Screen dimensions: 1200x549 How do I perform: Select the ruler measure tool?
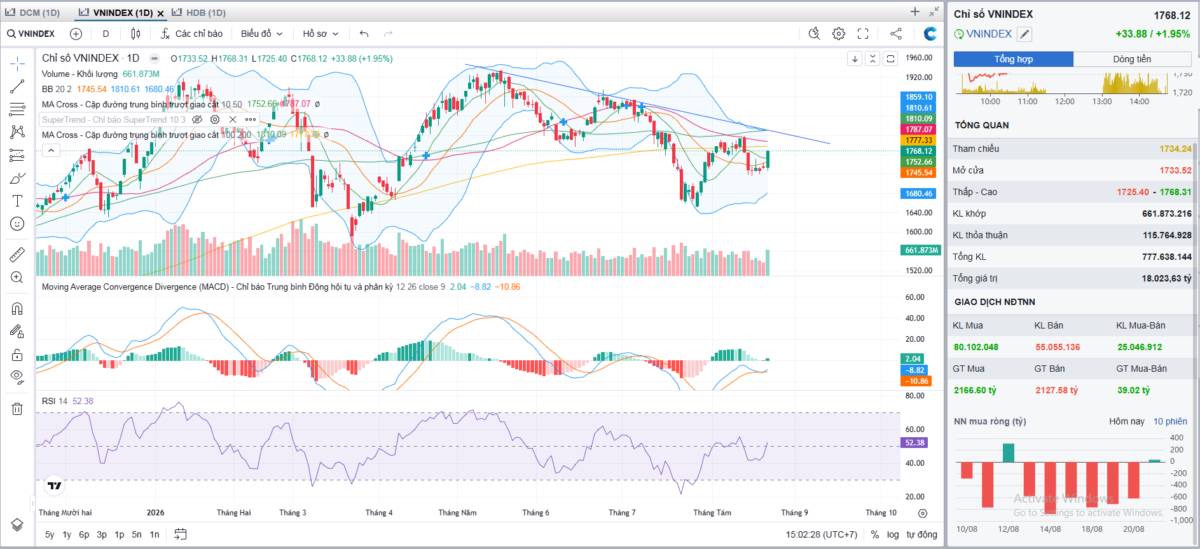click(17, 254)
